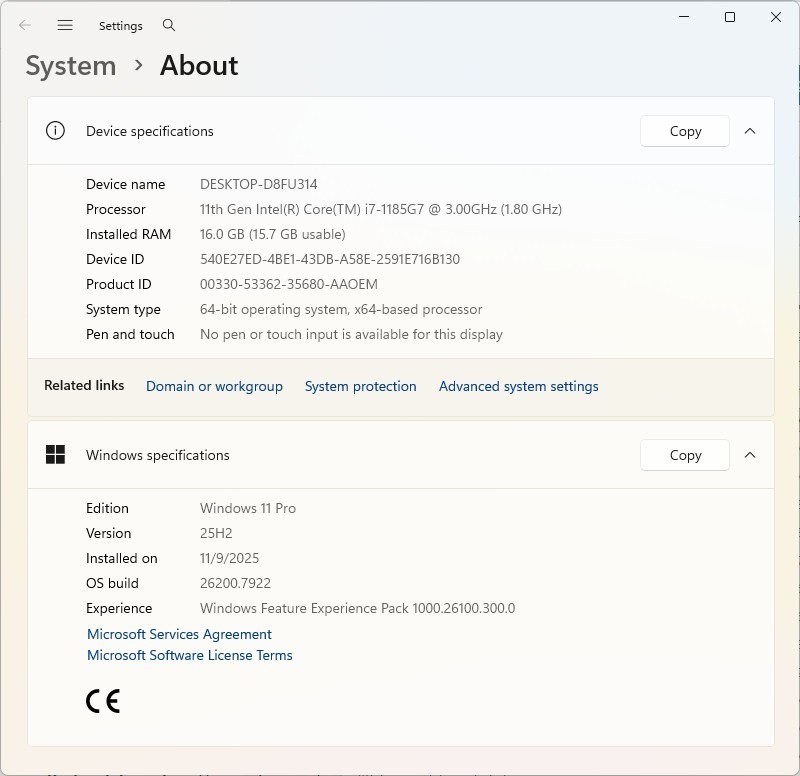Screen dimensions: 800x776
Task: Copy the Windows specifications
Action: (x=685, y=455)
